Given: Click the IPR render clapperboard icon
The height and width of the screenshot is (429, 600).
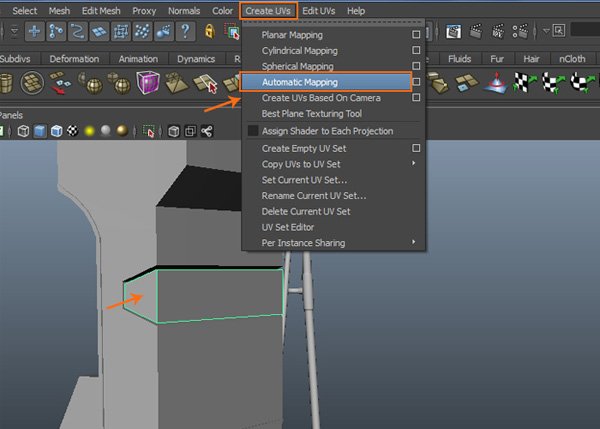Looking at the screenshot, I should 498,31.
